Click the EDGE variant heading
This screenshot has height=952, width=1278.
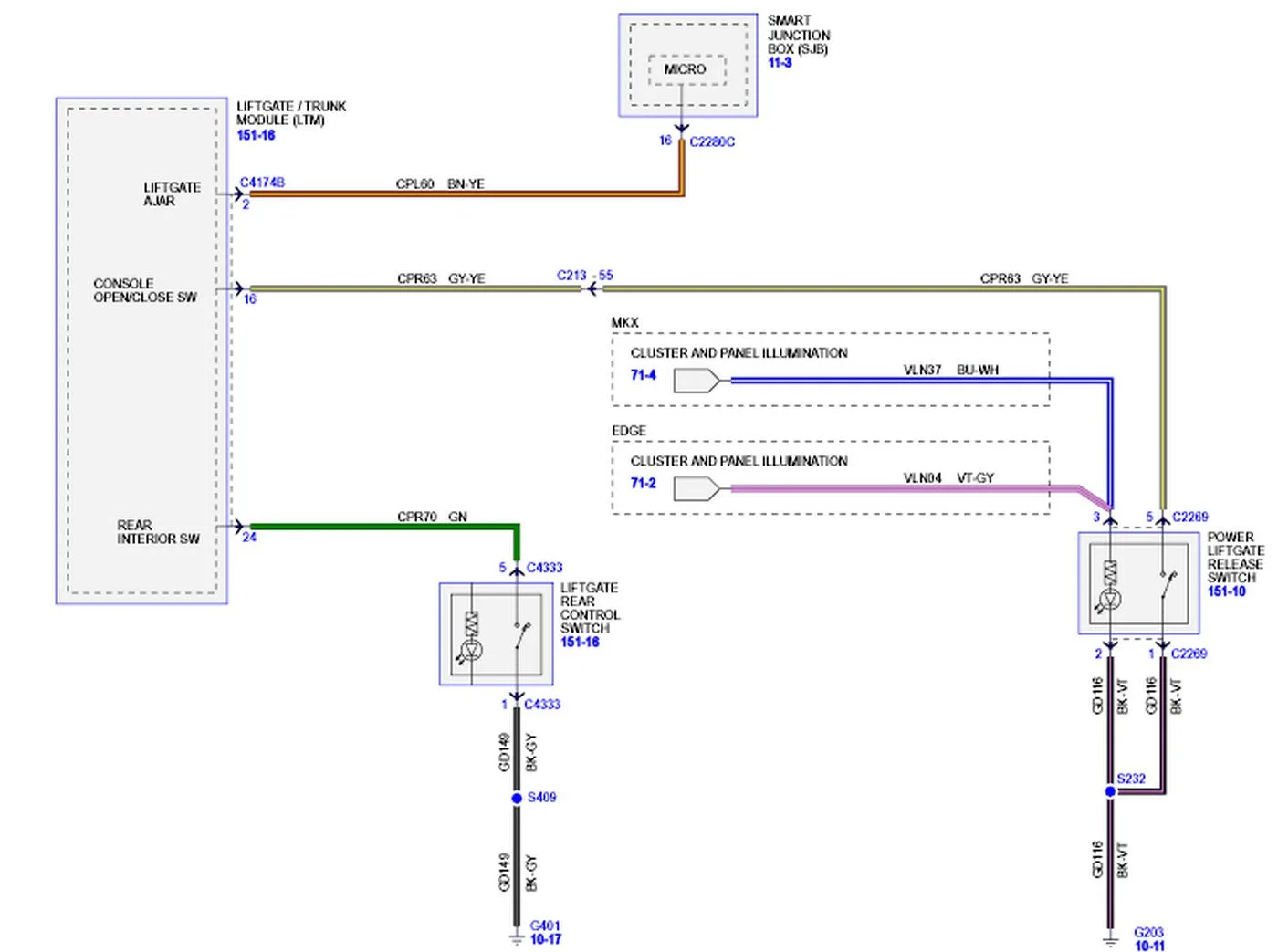(x=629, y=431)
